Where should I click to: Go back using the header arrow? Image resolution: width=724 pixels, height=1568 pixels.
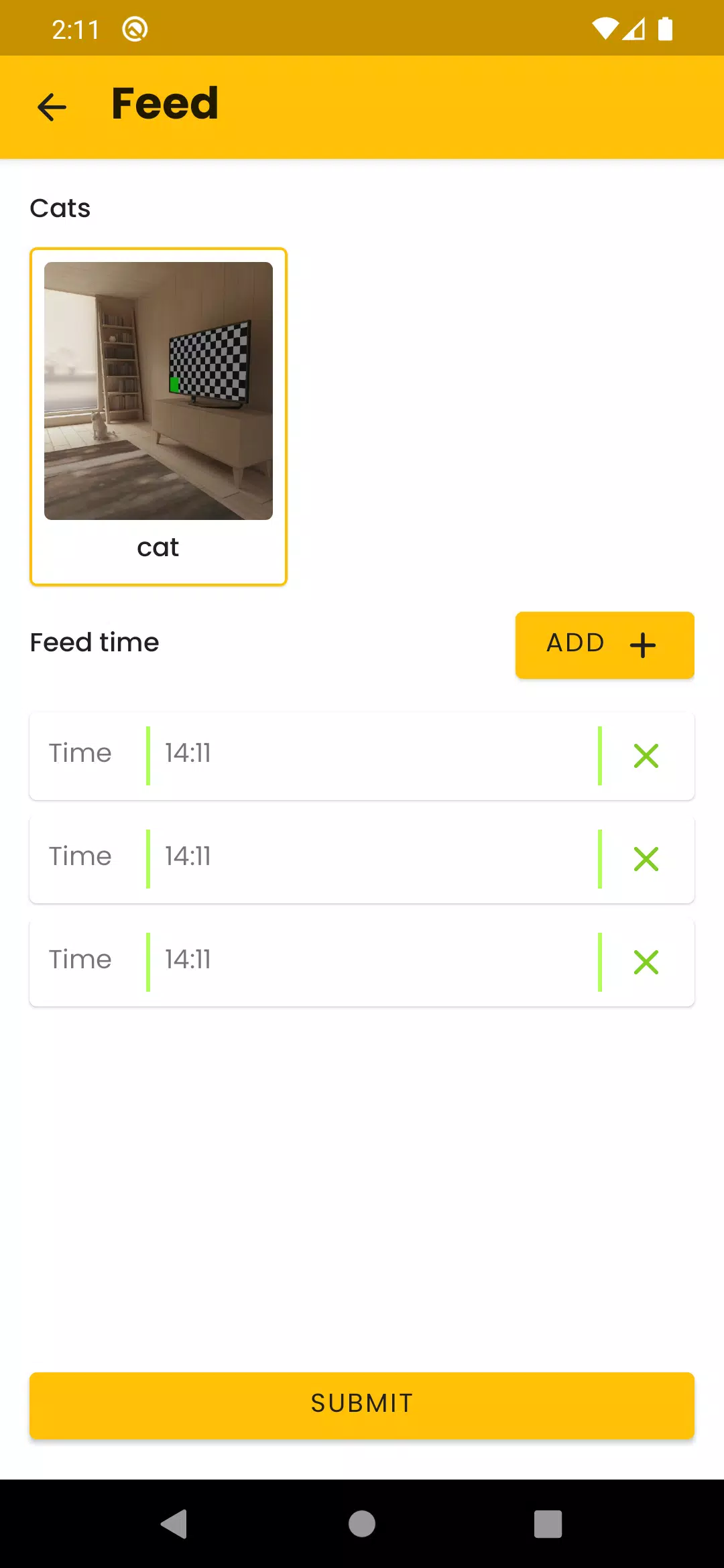pos(52,107)
